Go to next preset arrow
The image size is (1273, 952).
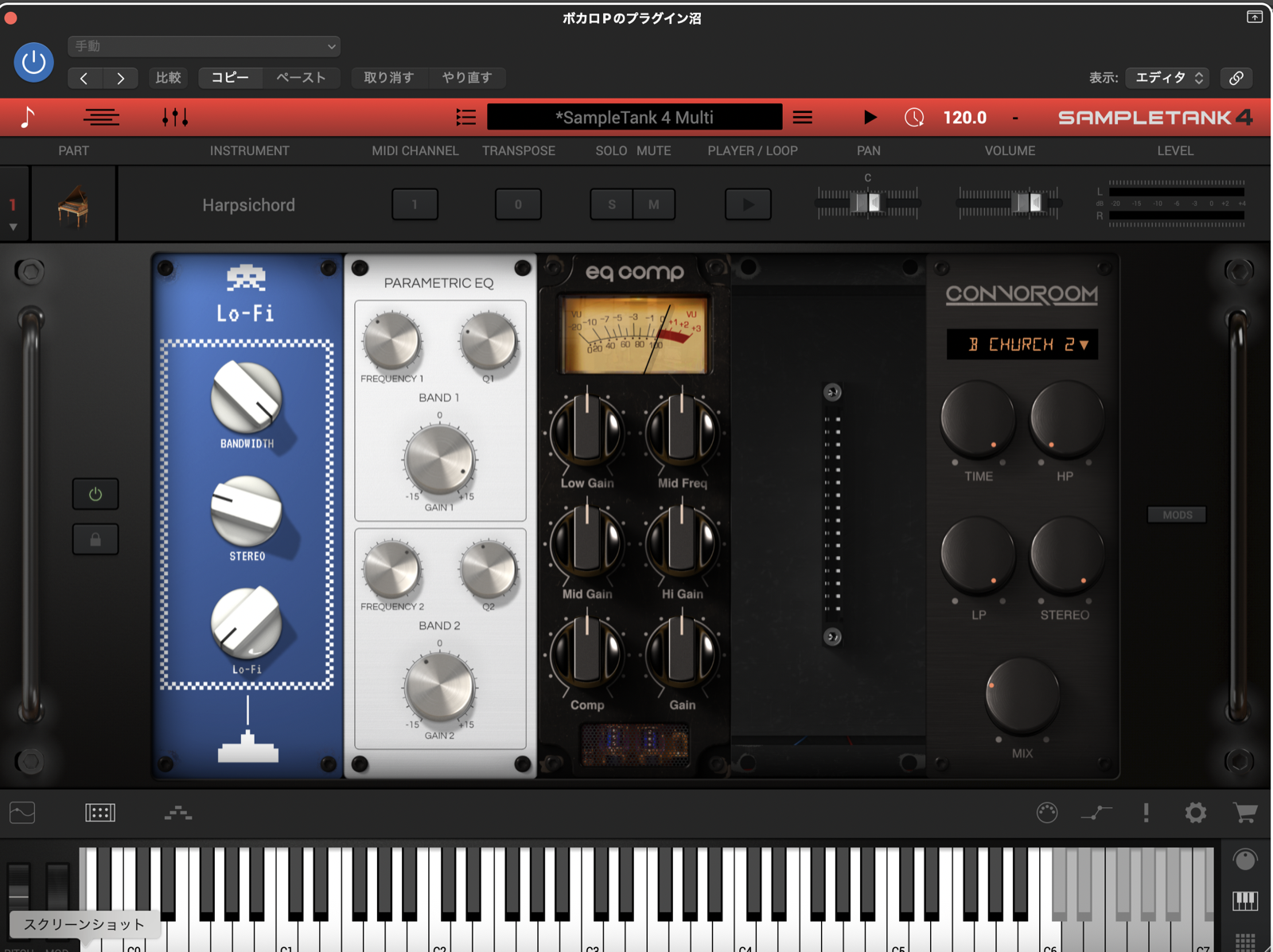click(120, 78)
